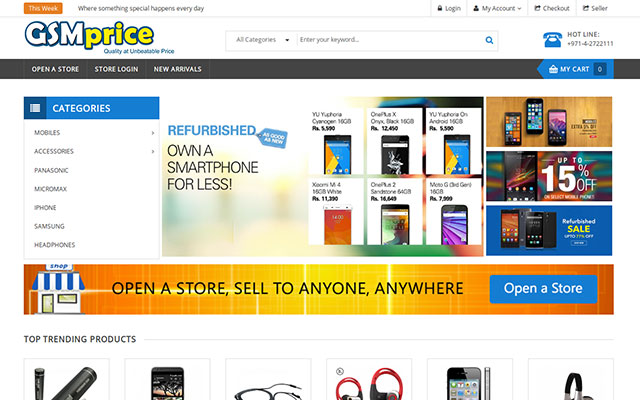Click the Checkout link in top bar
Image resolution: width=640 pixels, height=400 pixels.
tap(552, 8)
